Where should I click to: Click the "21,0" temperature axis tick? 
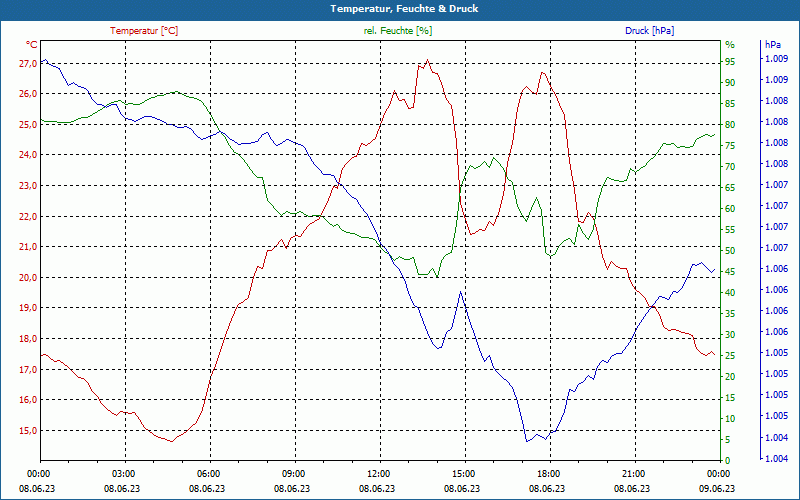pos(29,247)
